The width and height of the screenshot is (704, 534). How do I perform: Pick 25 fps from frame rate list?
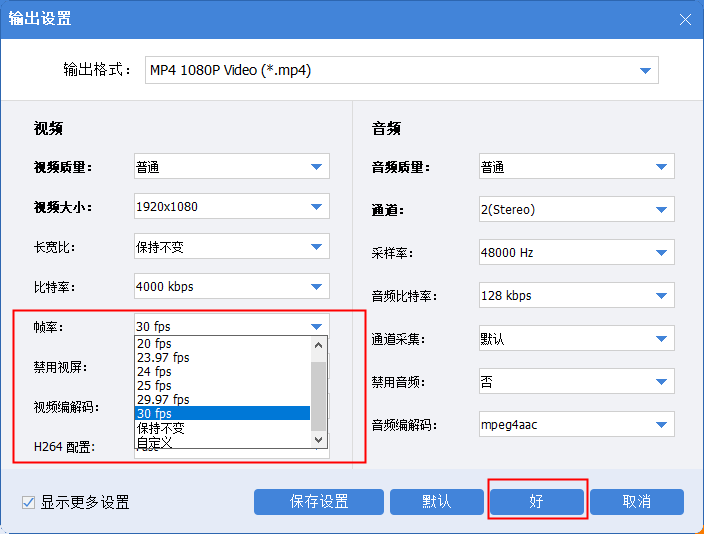click(222, 386)
